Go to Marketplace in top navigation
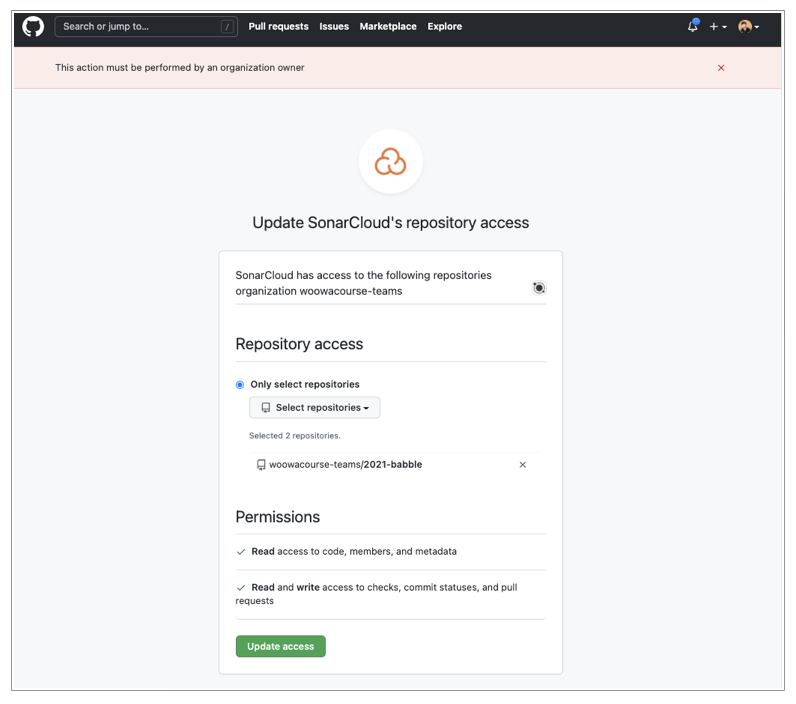 (x=388, y=26)
